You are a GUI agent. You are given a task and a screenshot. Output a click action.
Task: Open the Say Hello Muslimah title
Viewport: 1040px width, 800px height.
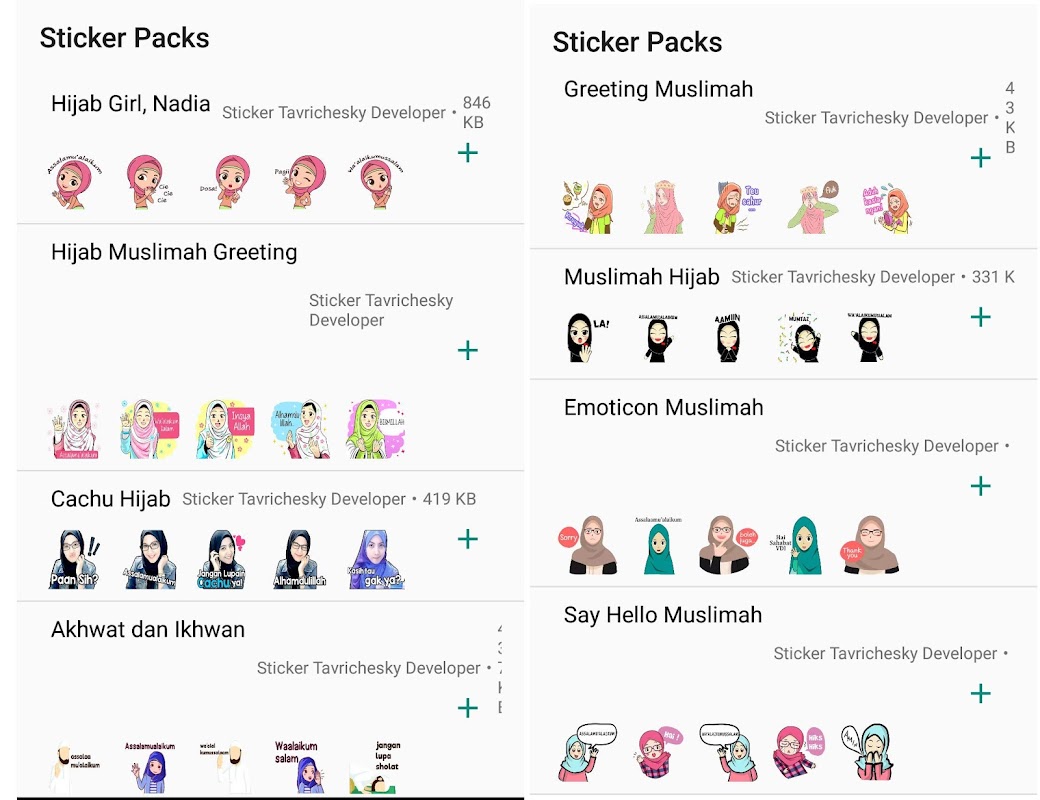[663, 615]
